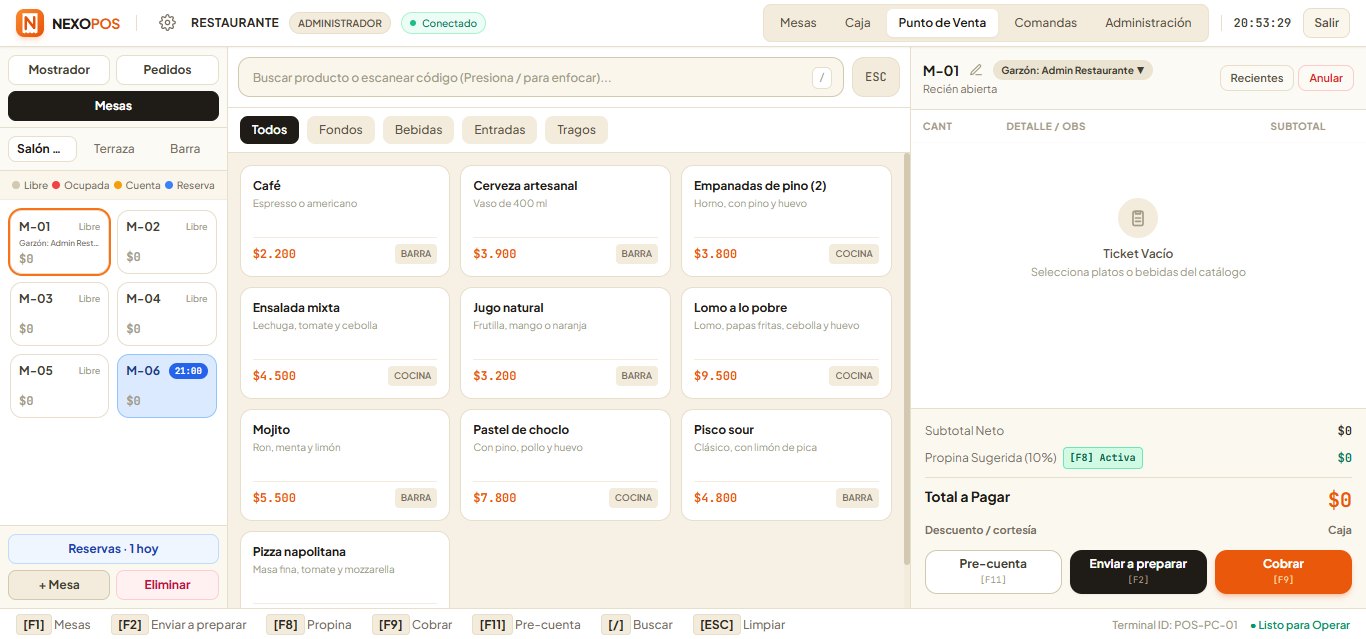This screenshot has width=1366, height=639.
Task: Filter products by Todos
Action: pos(269,130)
